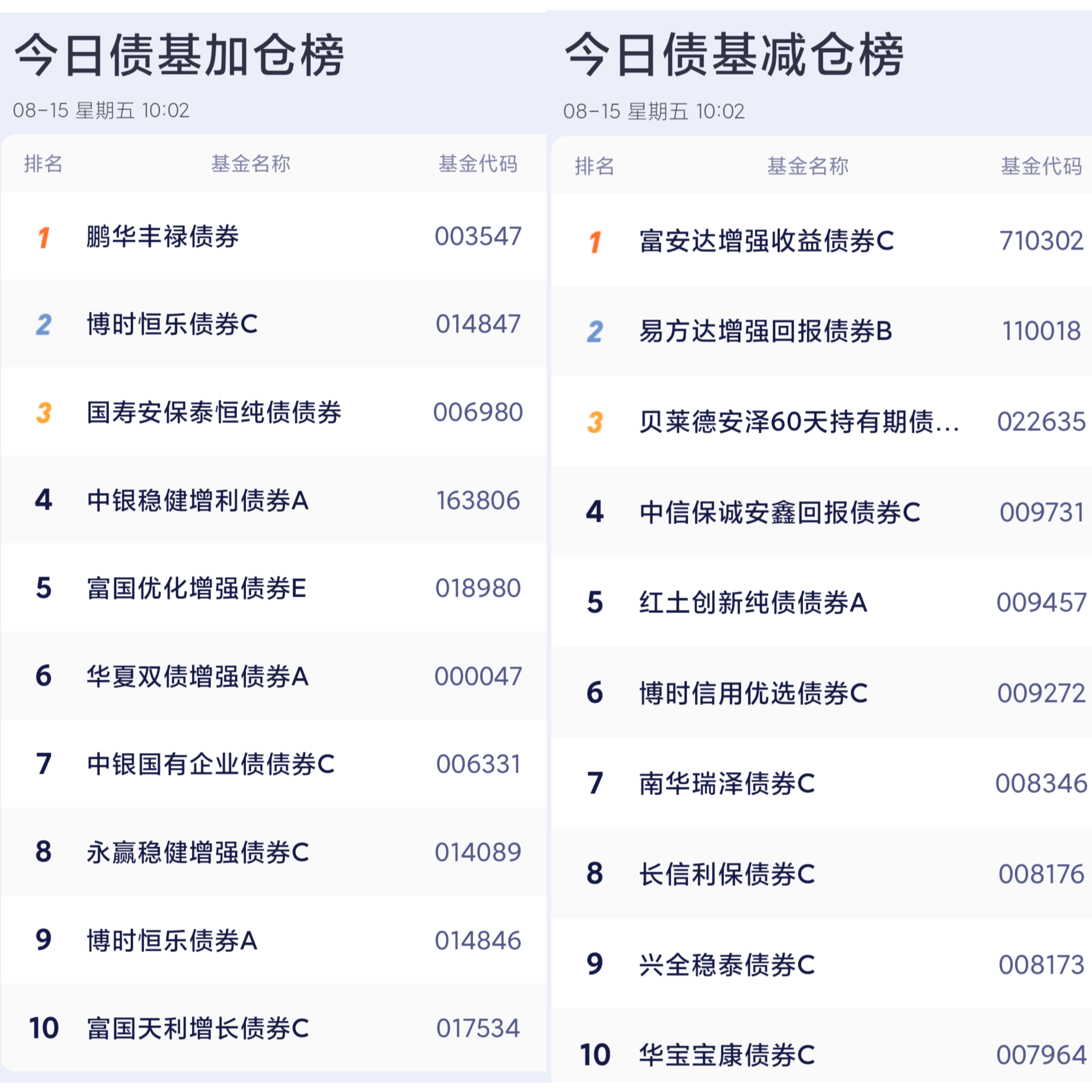Click the rank 3 badge beside 贝莱德安泽60天持有期债
The width and height of the screenshot is (1092, 1092).
(x=595, y=422)
